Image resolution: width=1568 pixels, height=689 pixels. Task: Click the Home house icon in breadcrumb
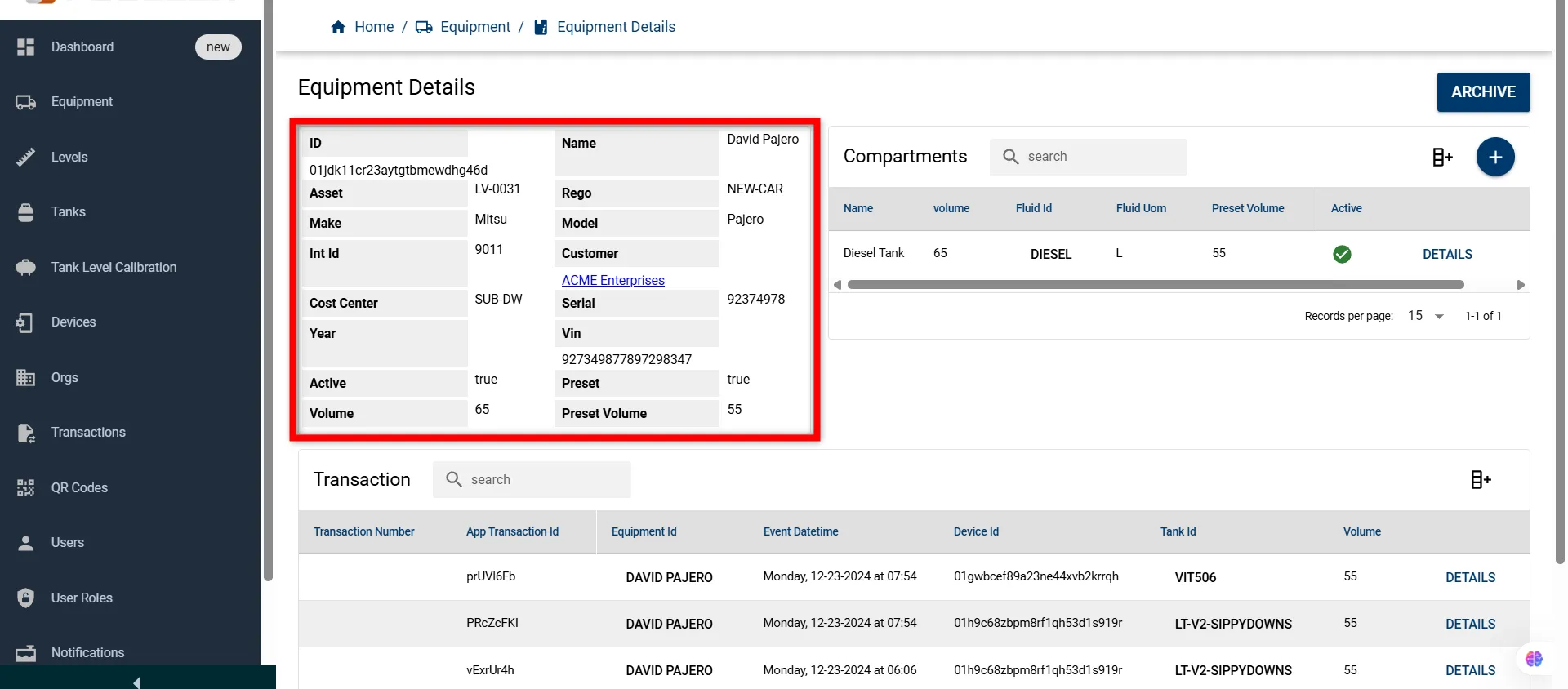click(338, 27)
